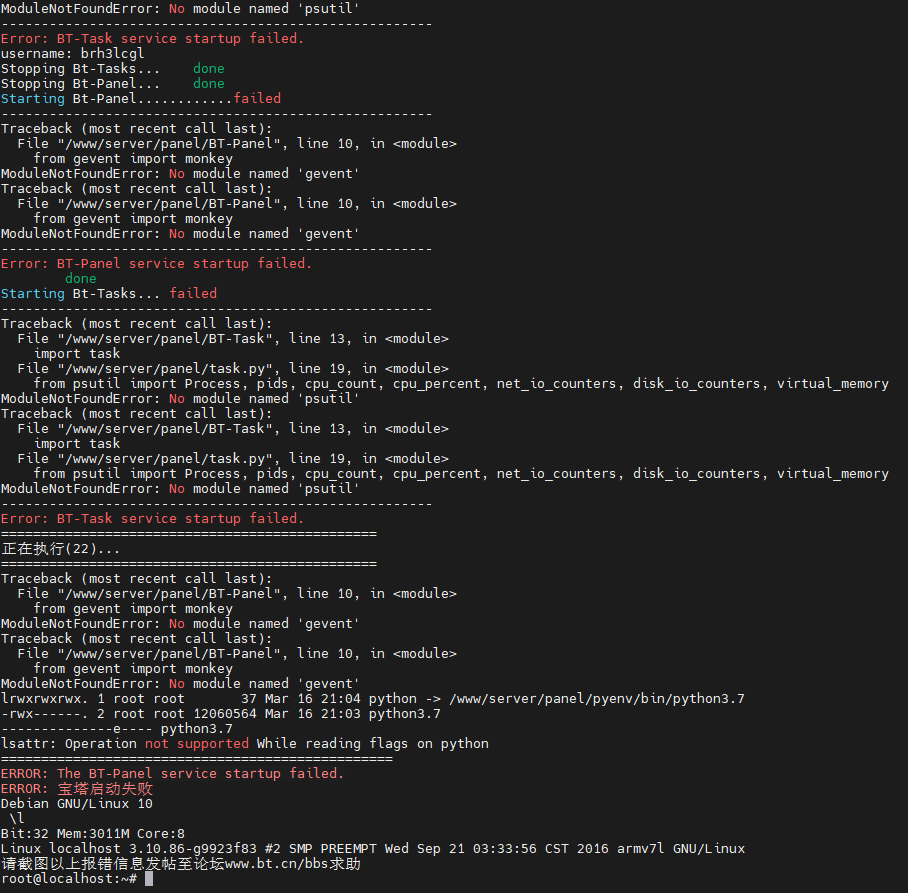Click 'Bit:32' value
The width and height of the screenshot is (908, 893).
coord(24,835)
